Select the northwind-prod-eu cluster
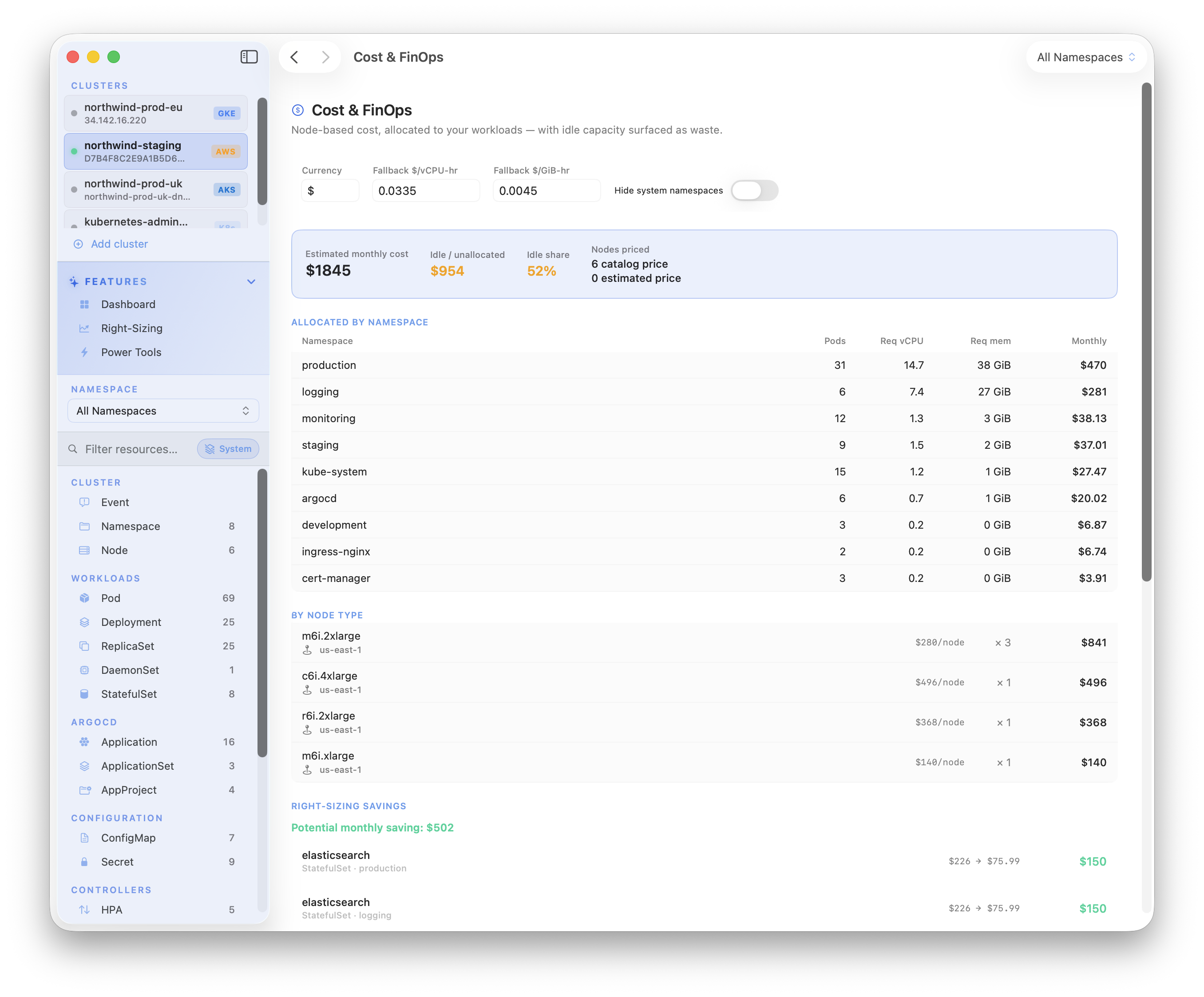Screen dimensions: 1204x997 point(156,113)
